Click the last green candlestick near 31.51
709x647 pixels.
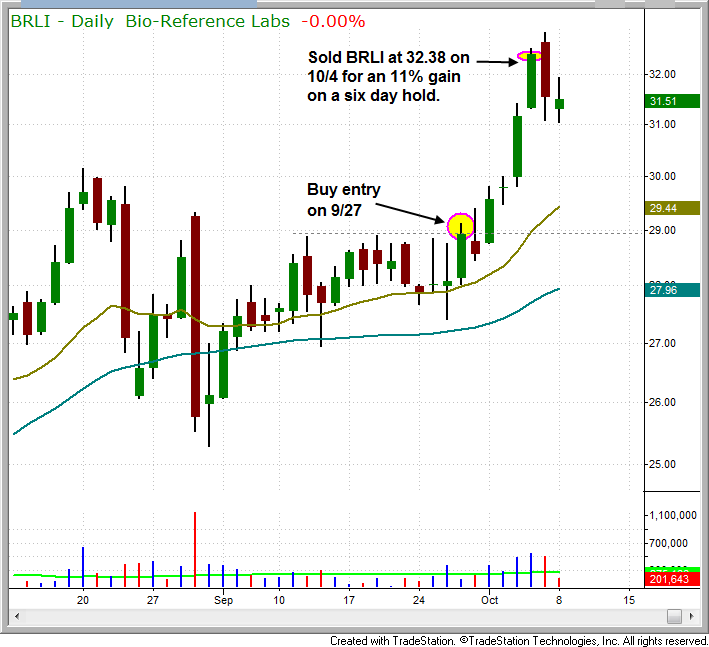click(559, 104)
